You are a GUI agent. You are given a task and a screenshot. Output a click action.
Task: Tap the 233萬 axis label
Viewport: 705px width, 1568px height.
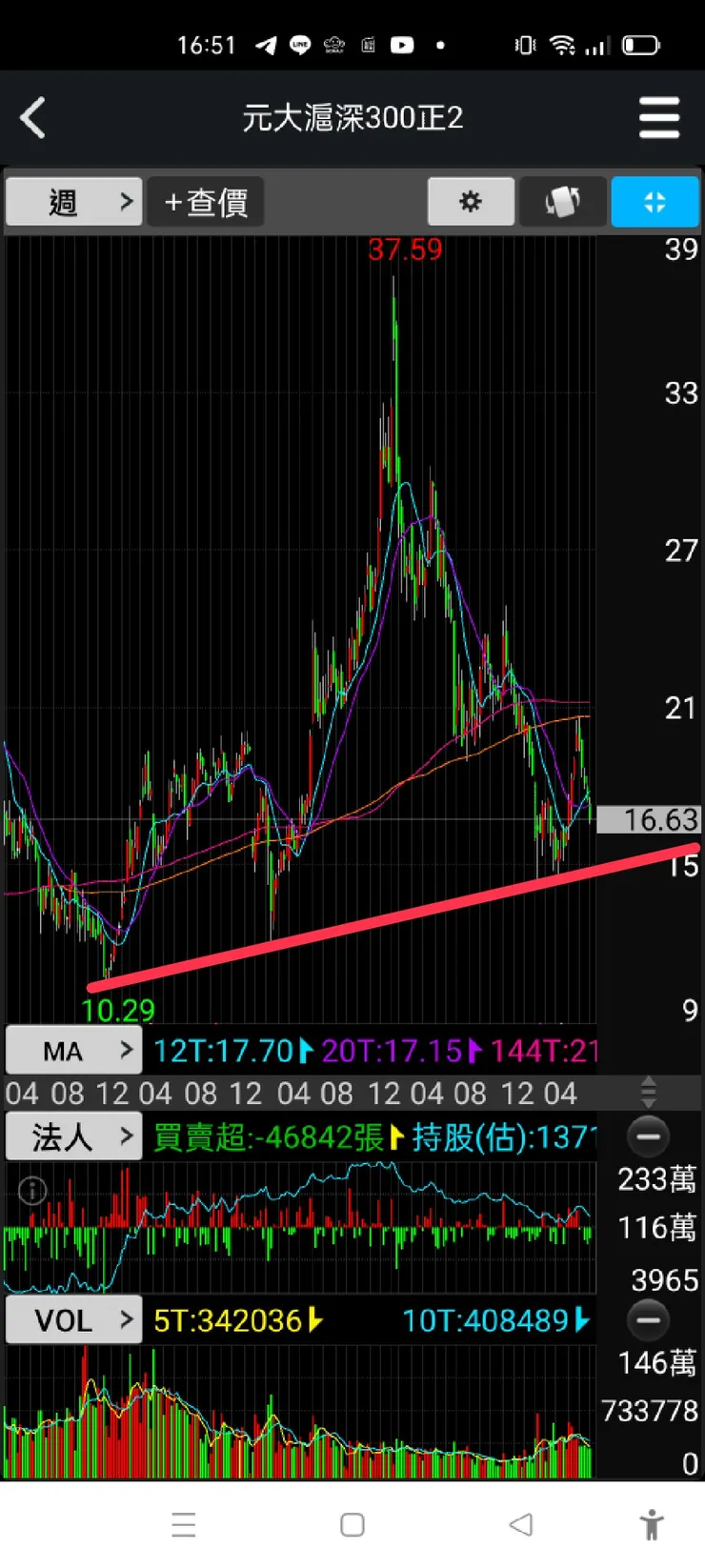[x=657, y=1179]
